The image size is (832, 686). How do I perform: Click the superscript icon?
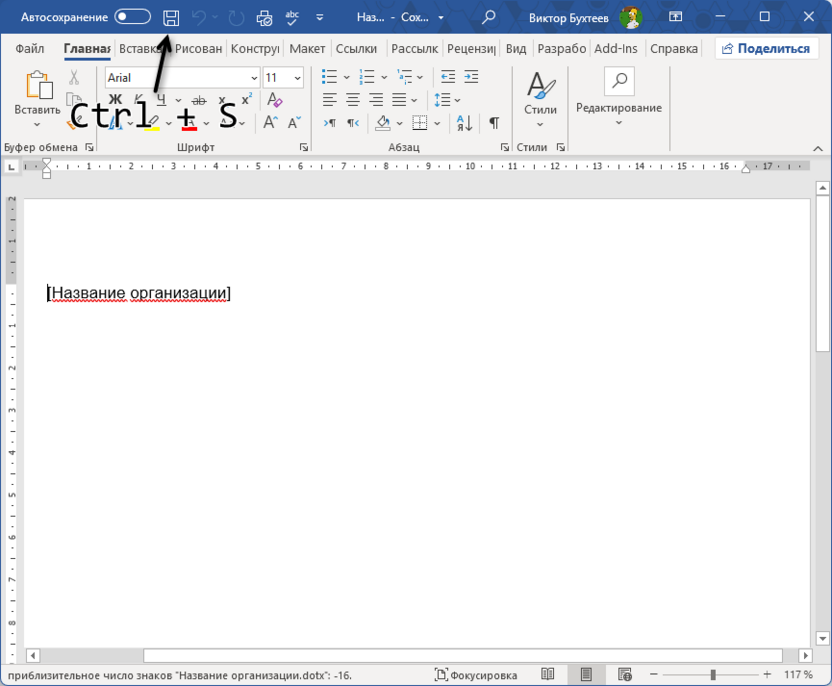245,97
